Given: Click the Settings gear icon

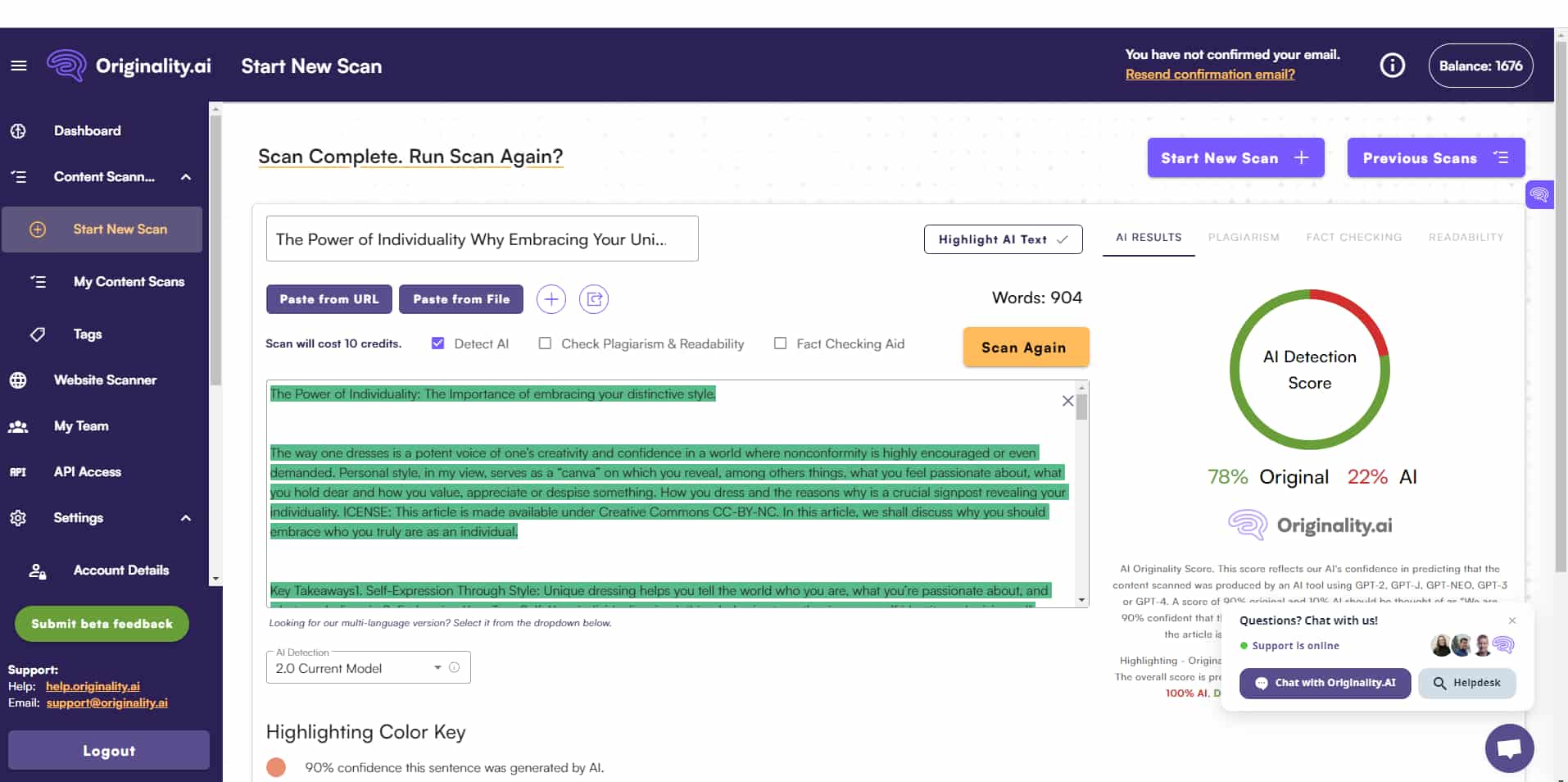Looking at the screenshot, I should coord(18,518).
